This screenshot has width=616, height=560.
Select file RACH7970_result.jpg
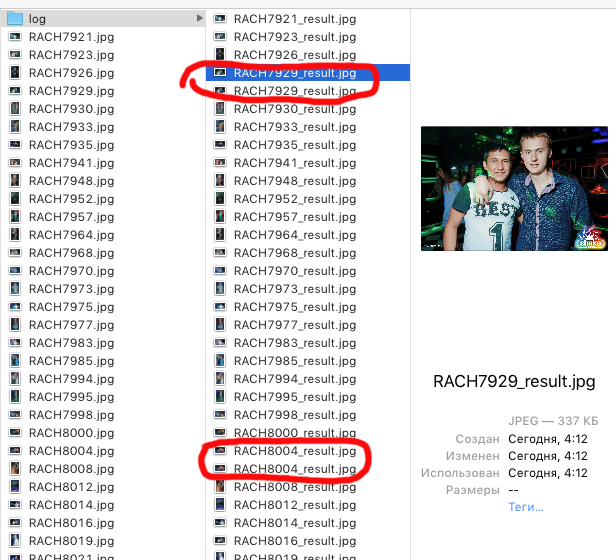pyautogui.click(x=295, y=271)
